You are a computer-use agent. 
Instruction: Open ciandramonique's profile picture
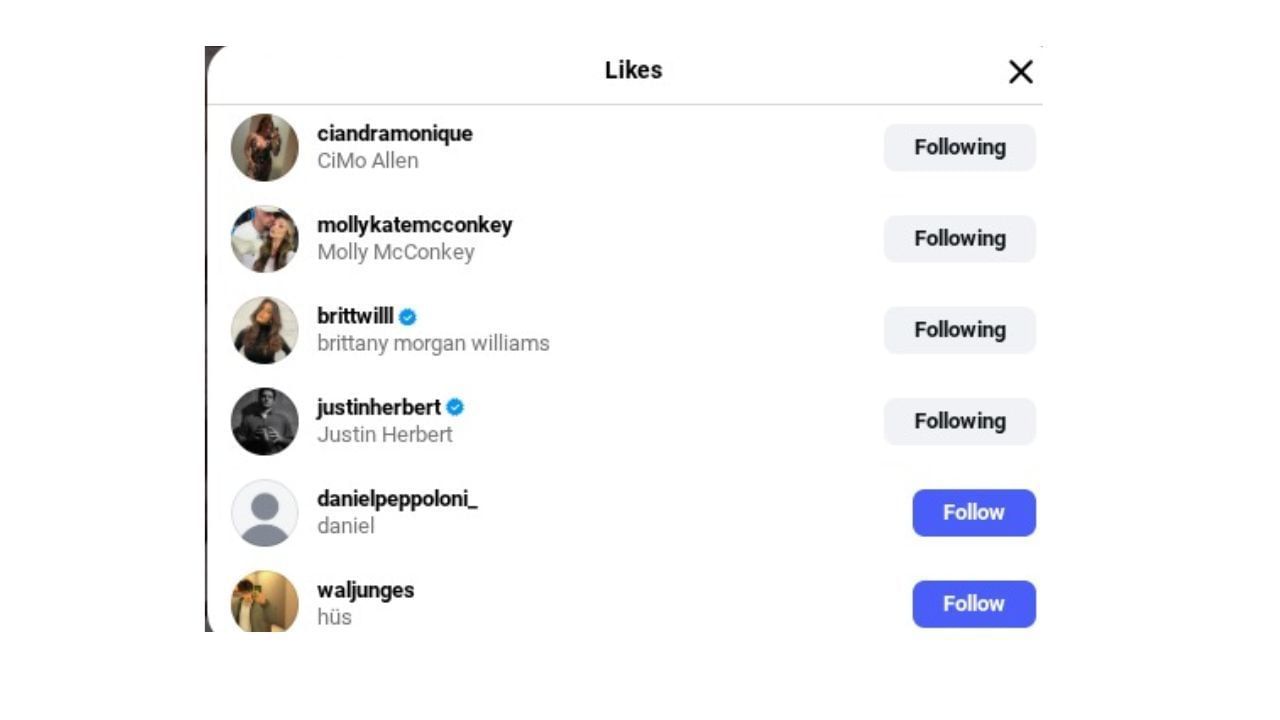[265, 147]
